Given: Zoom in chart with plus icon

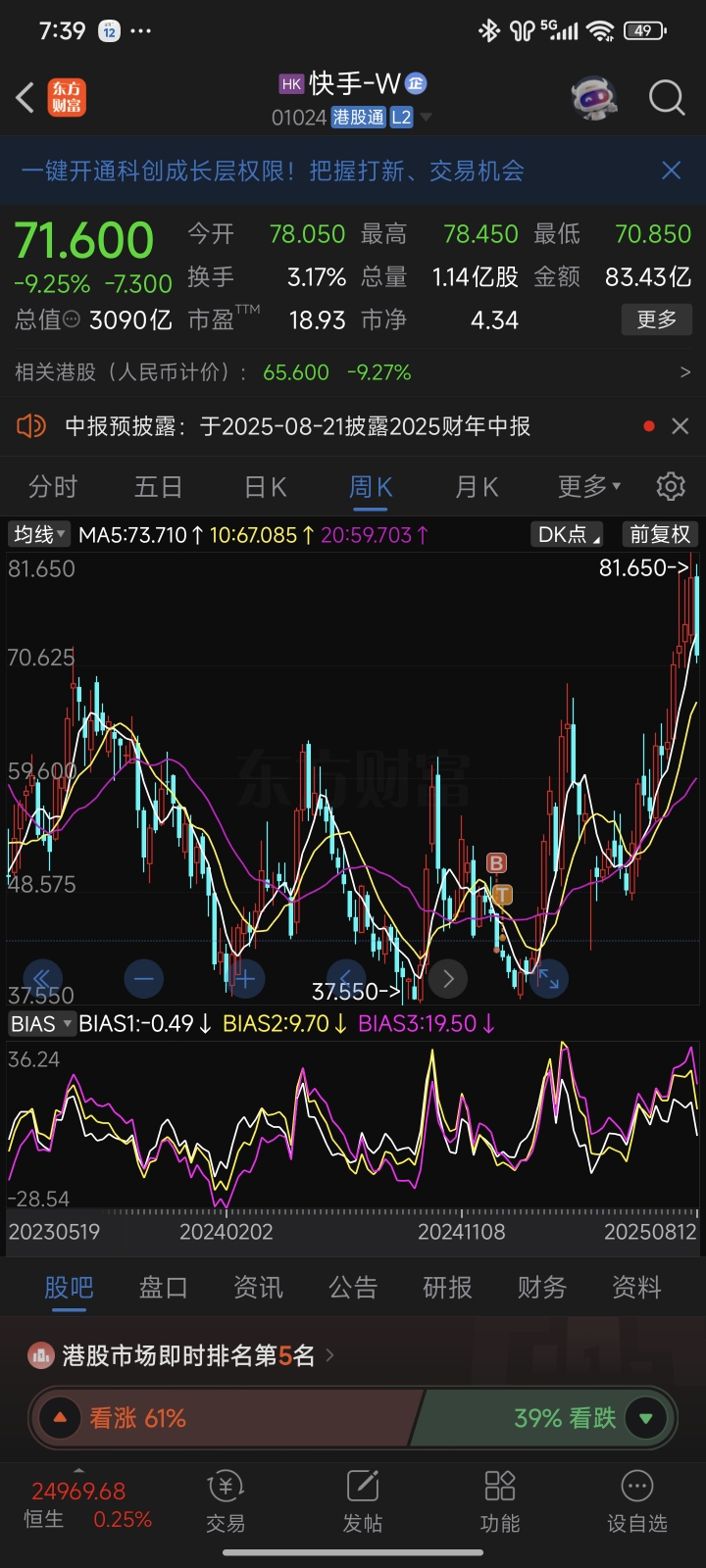Looking at the screenshot, I should [245, 978].
